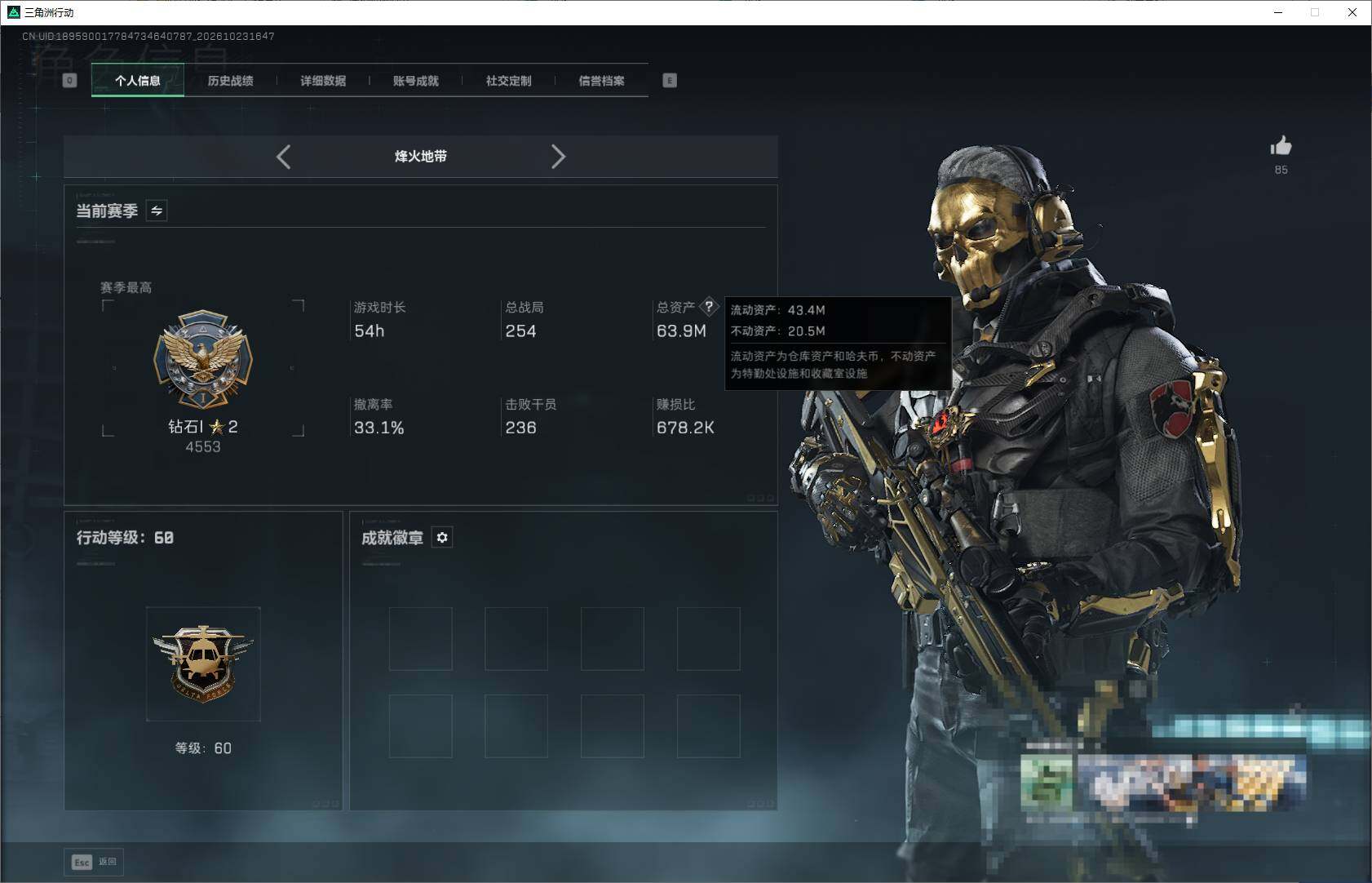Image resolution: width=1372 pixels, height=883 pixels.
Task: Click the Q previous-tab key icon
Action: [70, 80]
